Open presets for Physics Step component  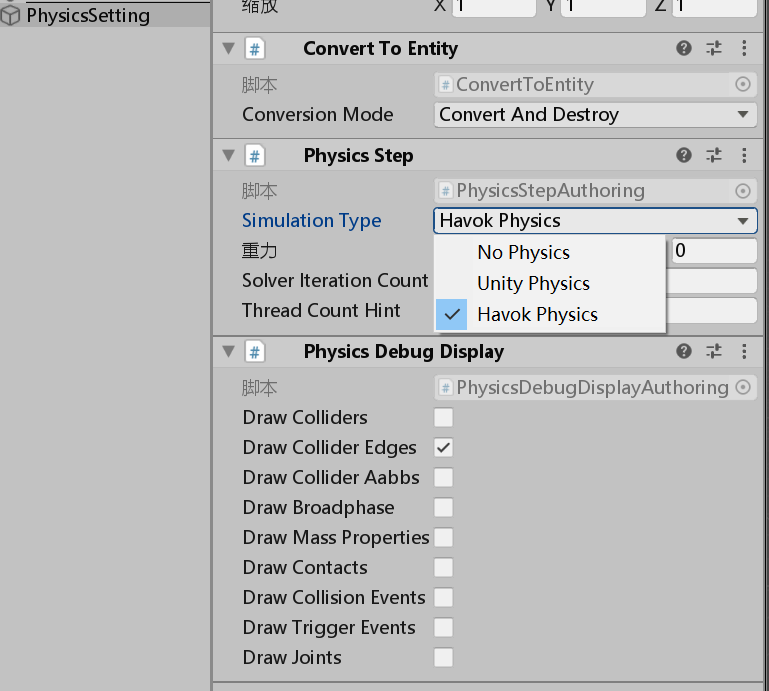714,155
